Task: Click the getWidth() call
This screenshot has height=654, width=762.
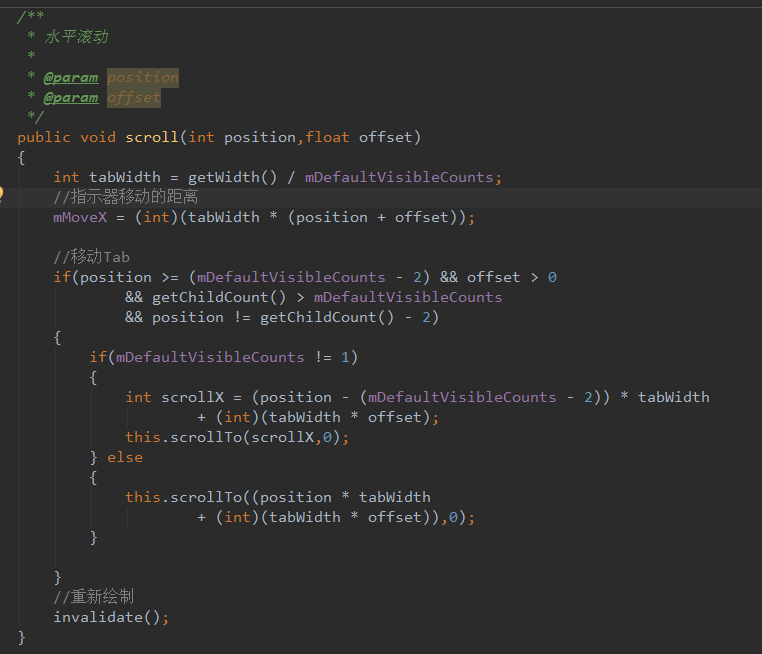Action: click(232, 177)
